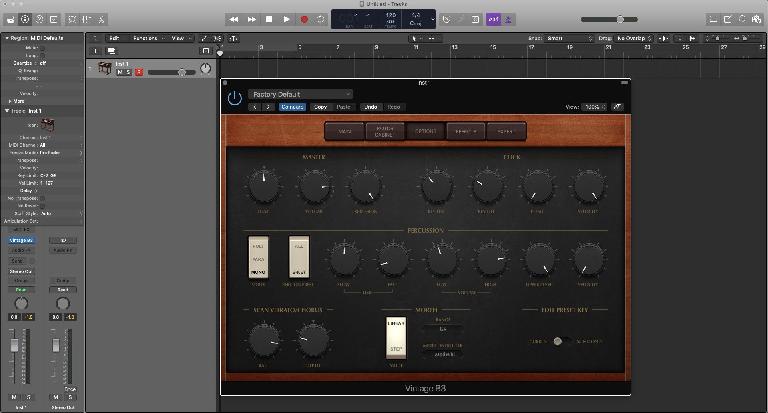This screenshot has height=413, width=768.
Task: Click the Copy button in plug-in header
Action: 320,107
